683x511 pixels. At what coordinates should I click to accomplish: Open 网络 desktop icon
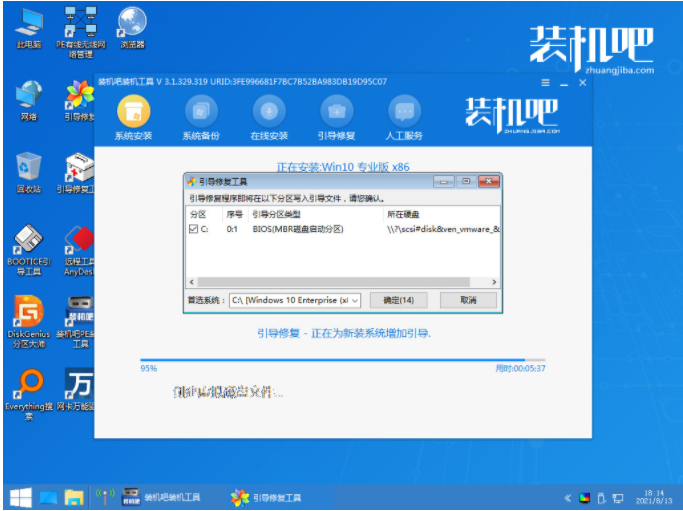pos(29,100)
